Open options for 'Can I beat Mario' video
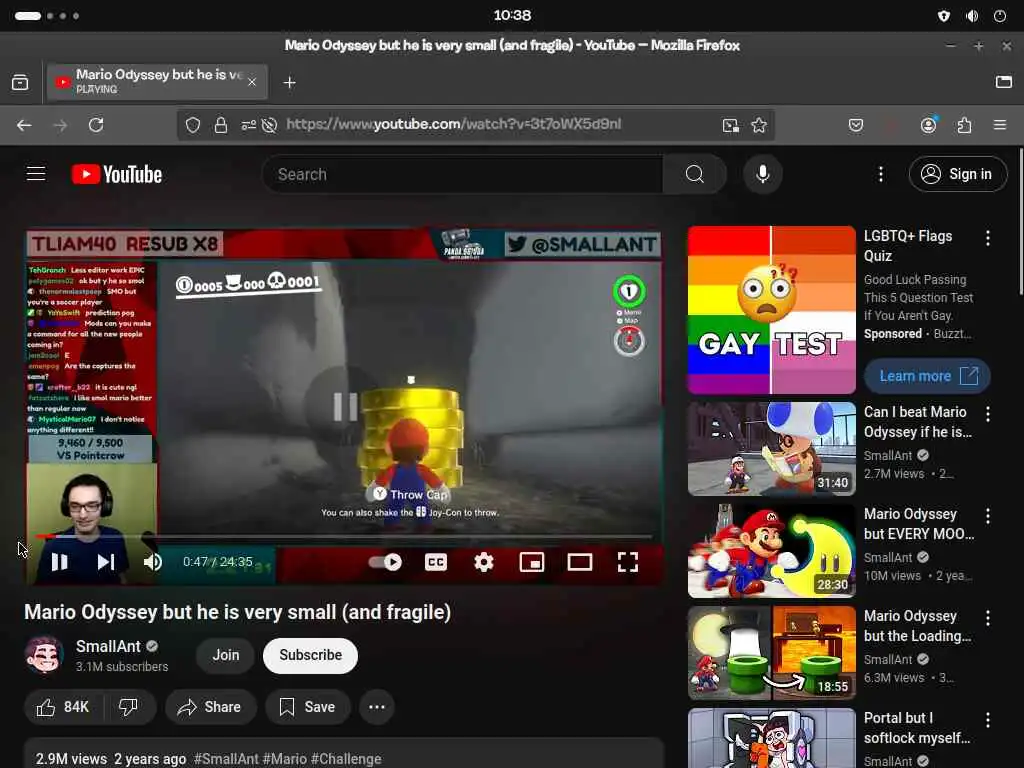This screenshot has width=1024, height=768. [x=987, y=413]
